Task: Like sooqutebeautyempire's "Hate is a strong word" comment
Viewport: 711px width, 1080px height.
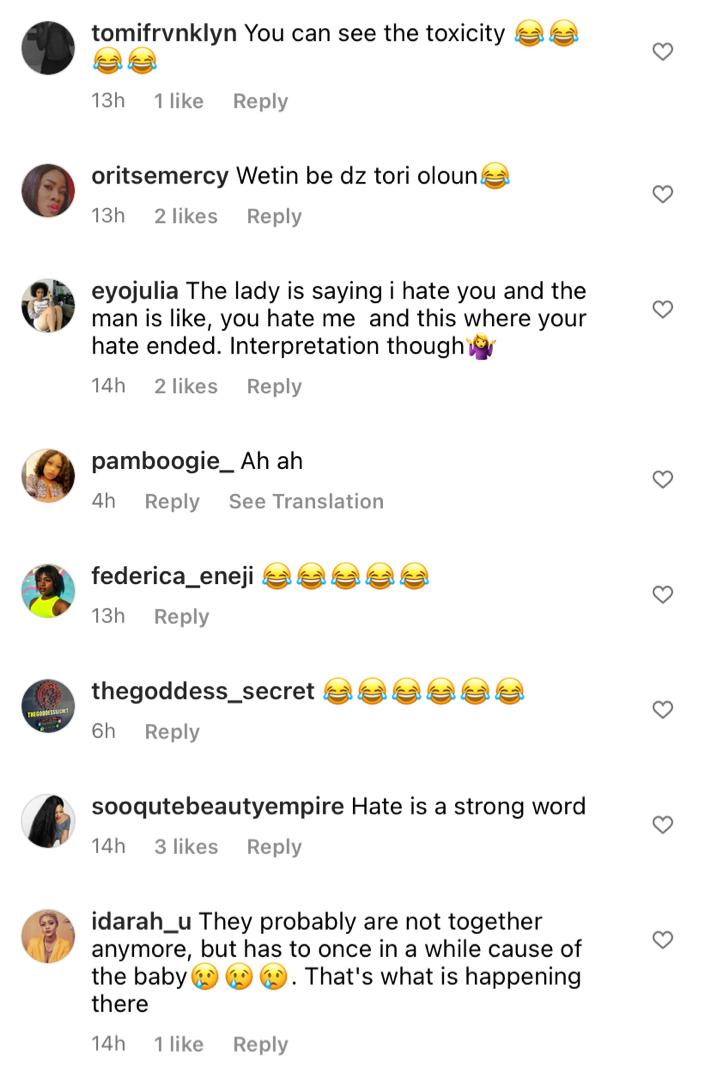Action: 662,824
